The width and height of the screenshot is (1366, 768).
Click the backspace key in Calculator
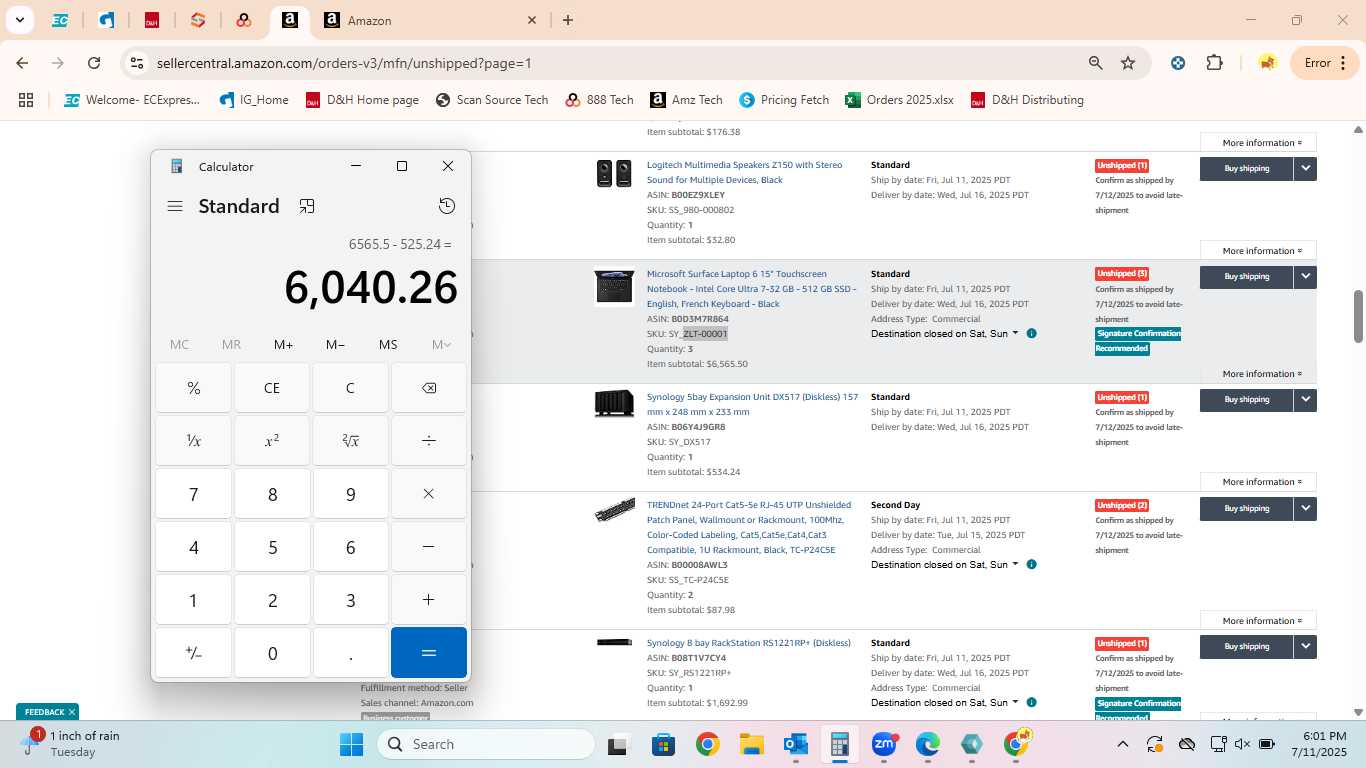point(429,388)
